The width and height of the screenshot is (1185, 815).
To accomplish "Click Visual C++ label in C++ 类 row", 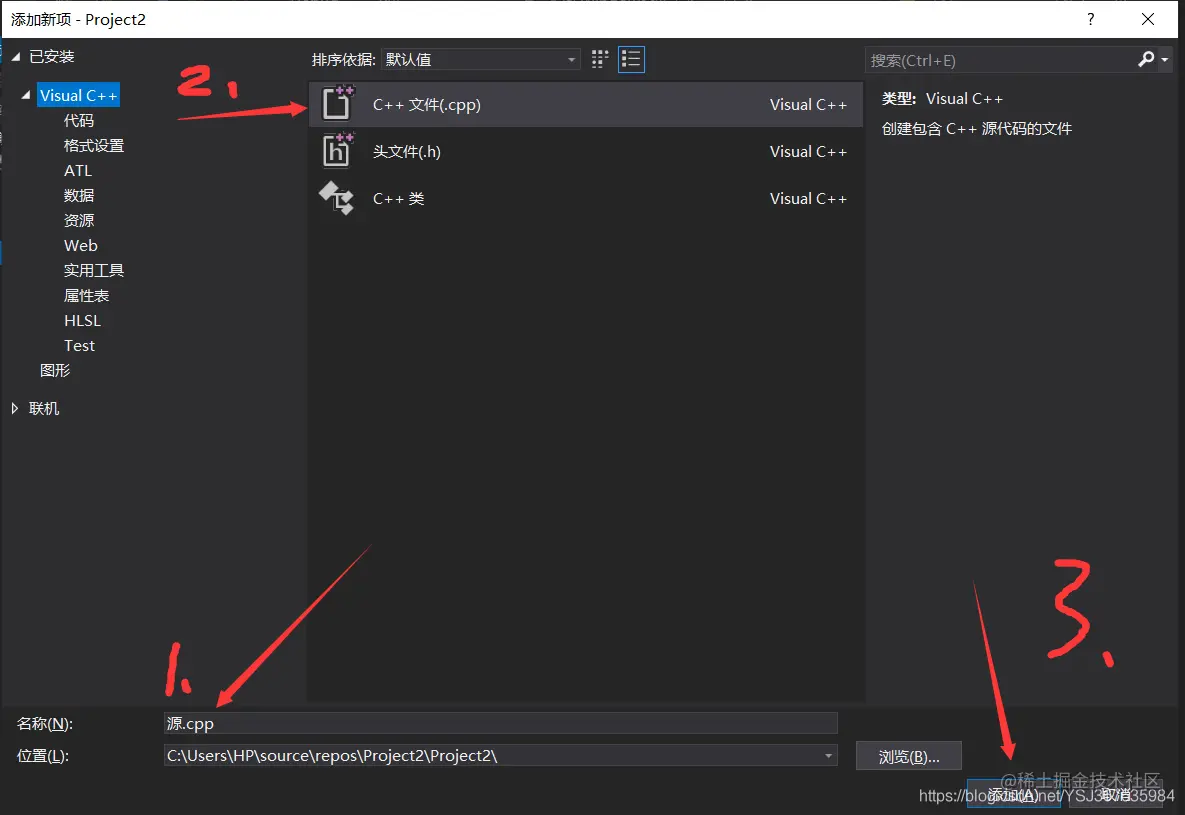I will point(808,199).
